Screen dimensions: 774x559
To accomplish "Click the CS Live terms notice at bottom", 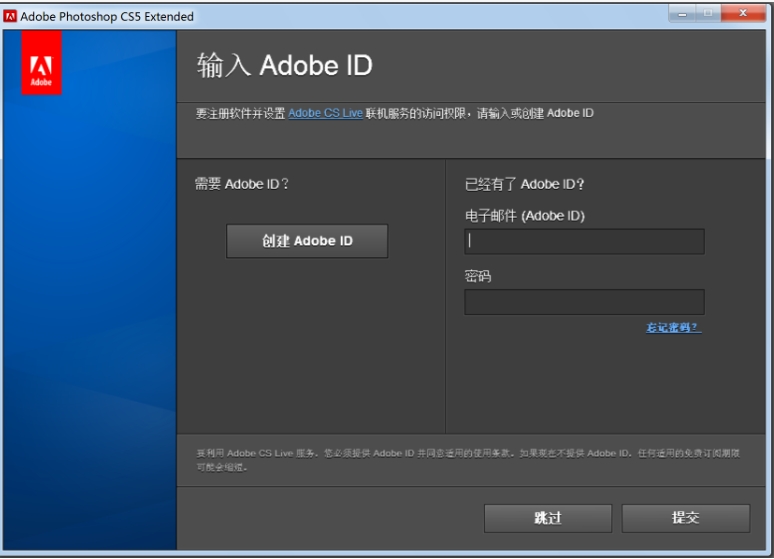I will coord(467,459).
